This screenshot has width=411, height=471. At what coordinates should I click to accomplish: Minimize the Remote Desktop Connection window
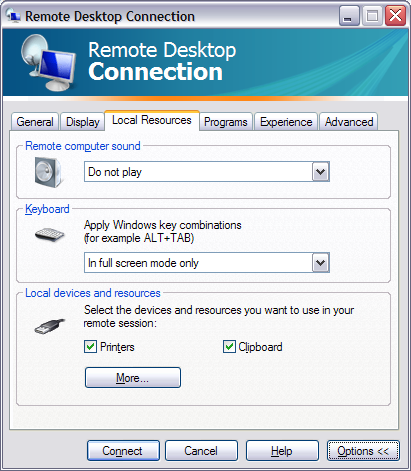tap(349, 16)
